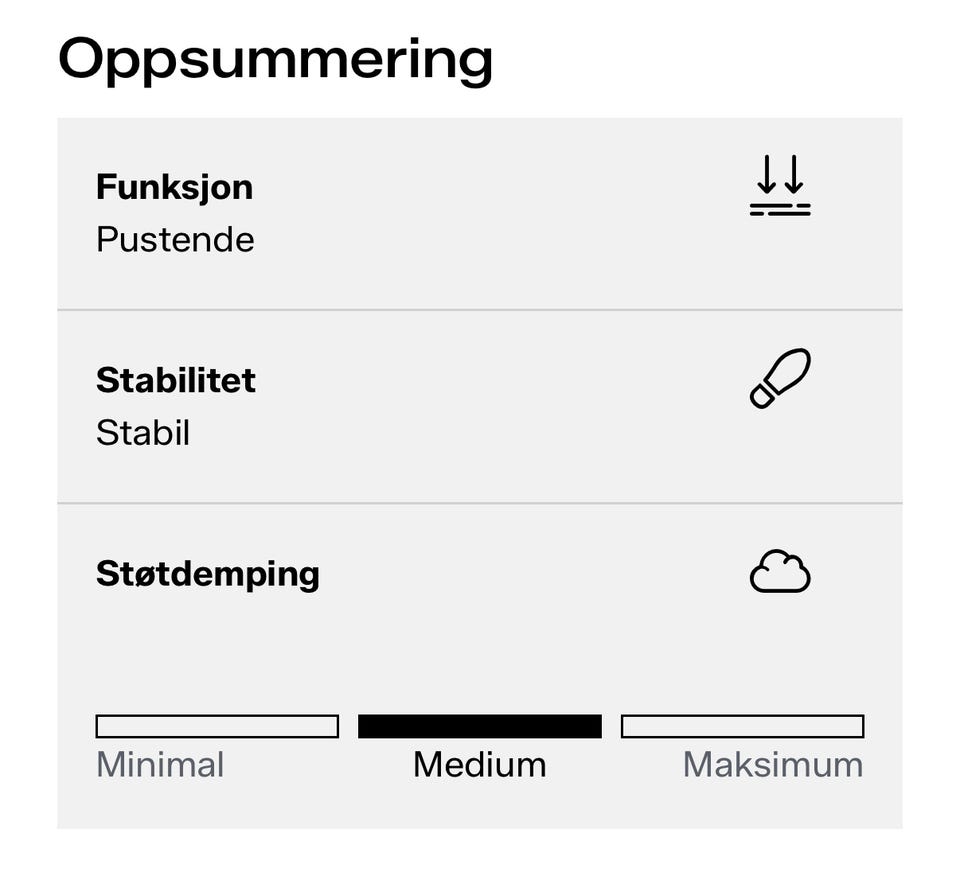Click the Oppsummering title

(276, 60)
